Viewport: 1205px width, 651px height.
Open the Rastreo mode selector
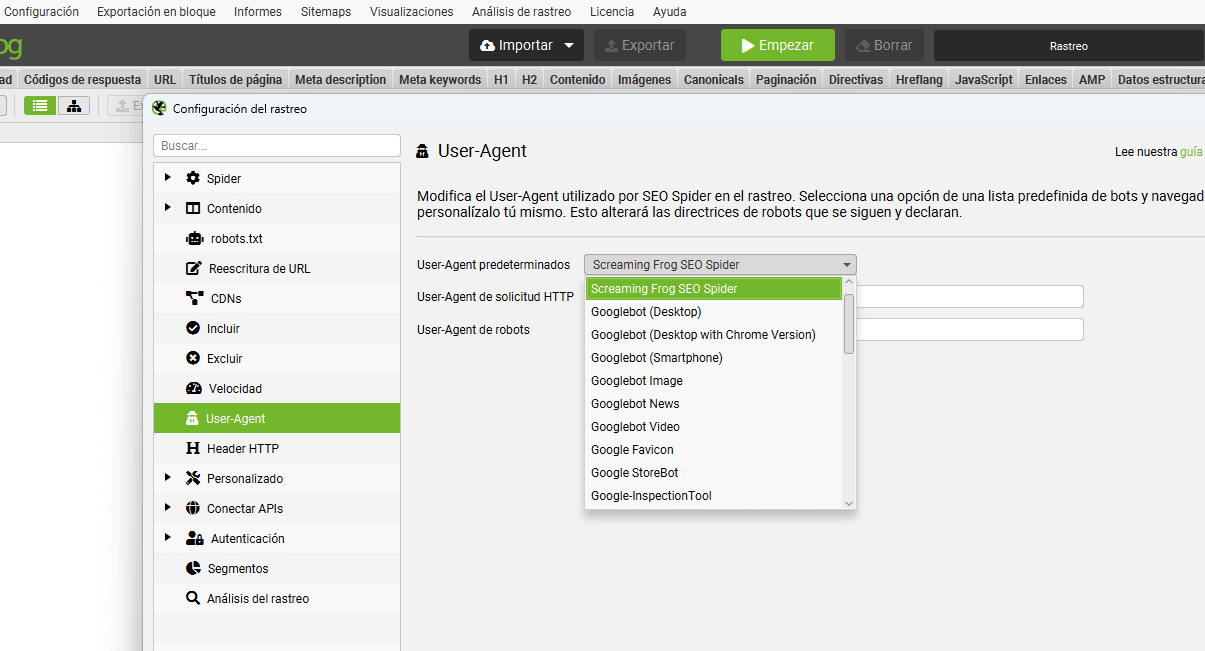pyautogui.click(x=1068, y=46)
